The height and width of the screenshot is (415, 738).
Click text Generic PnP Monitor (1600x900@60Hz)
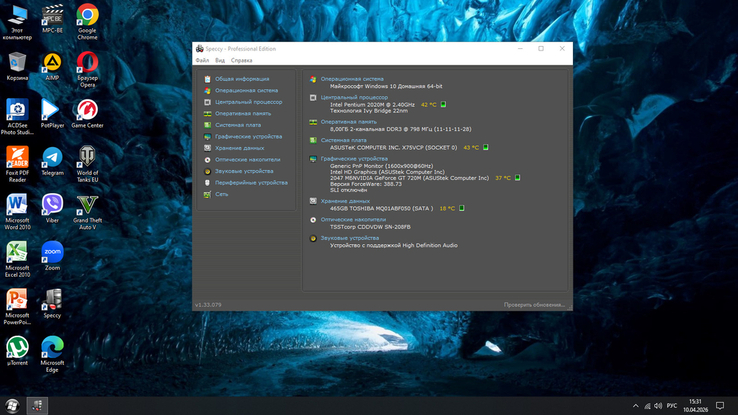pos(381,166)
